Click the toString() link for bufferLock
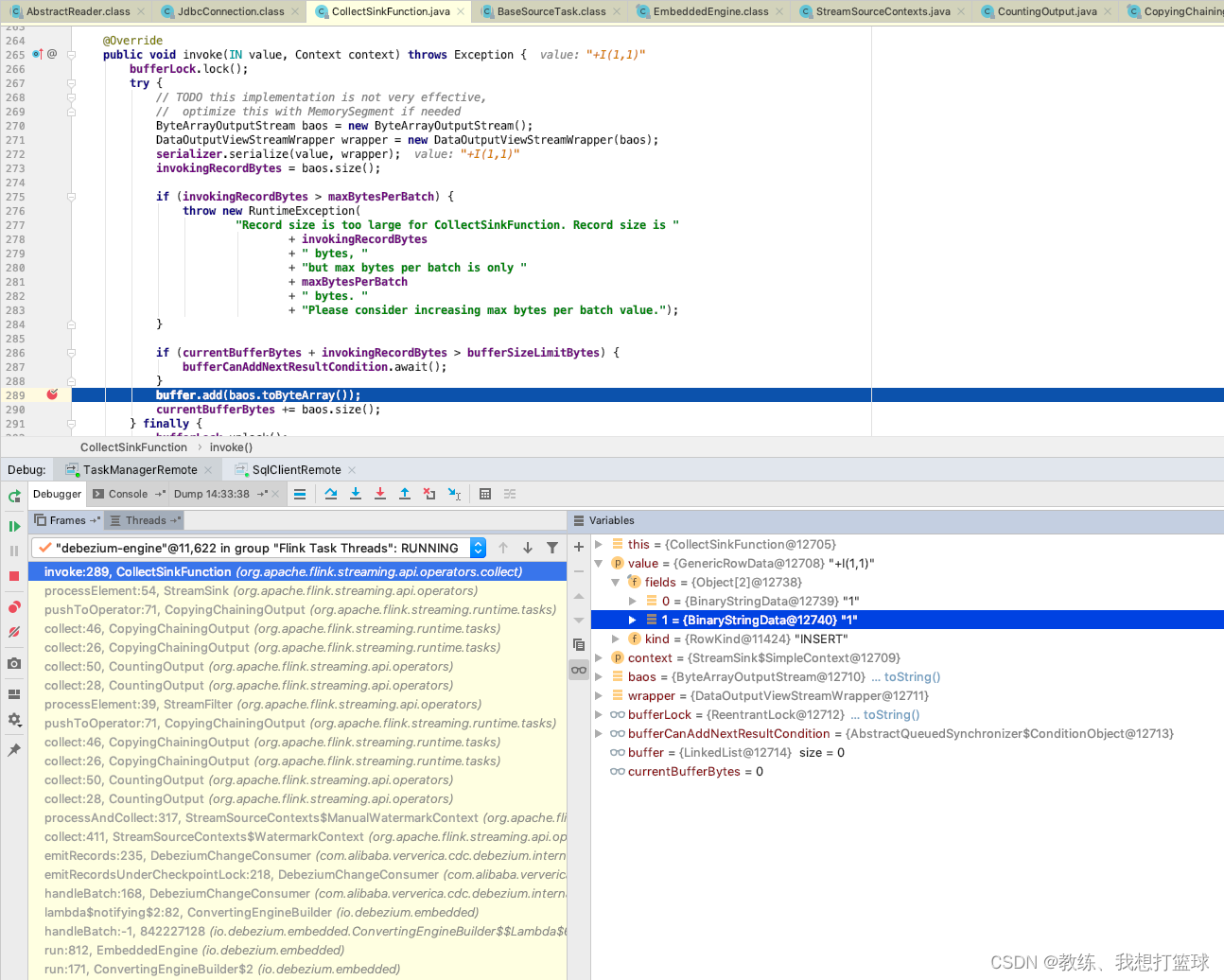 coord(891,715)
